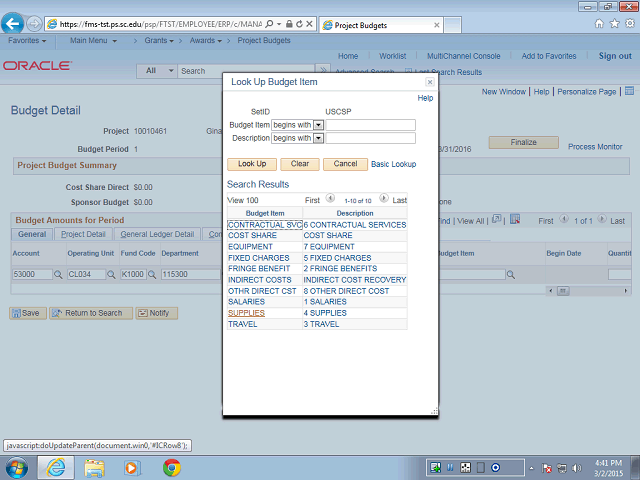Click the Save button
The width and height of the screenshot is (640, 480).
28,313
